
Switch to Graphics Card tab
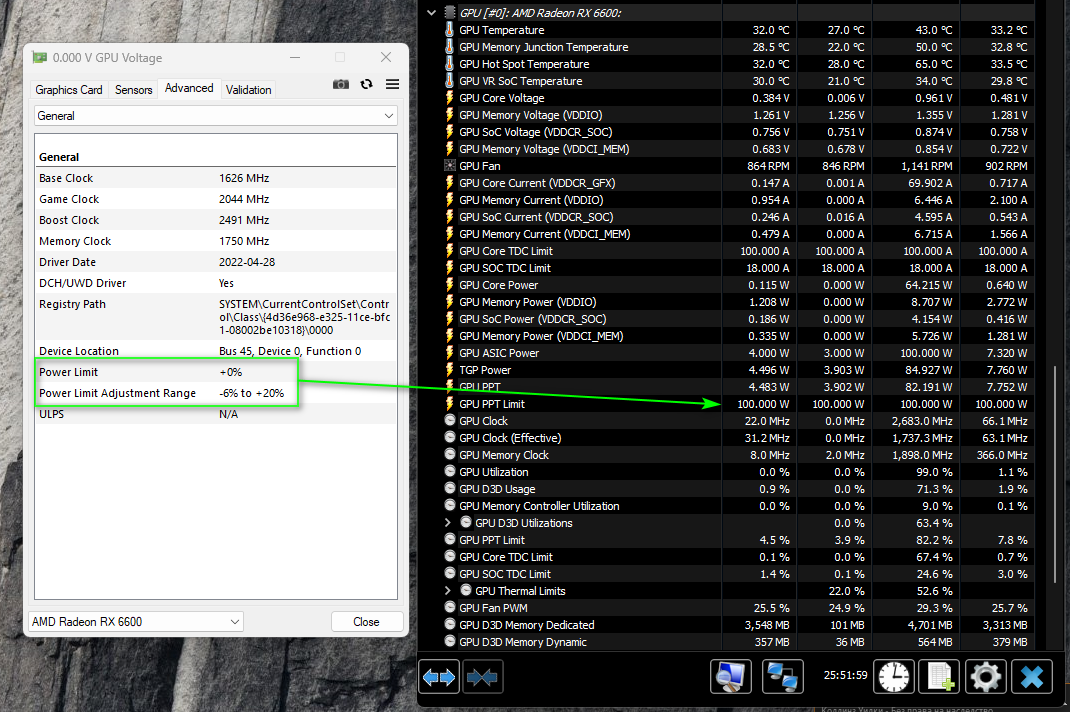coord(69,89)
